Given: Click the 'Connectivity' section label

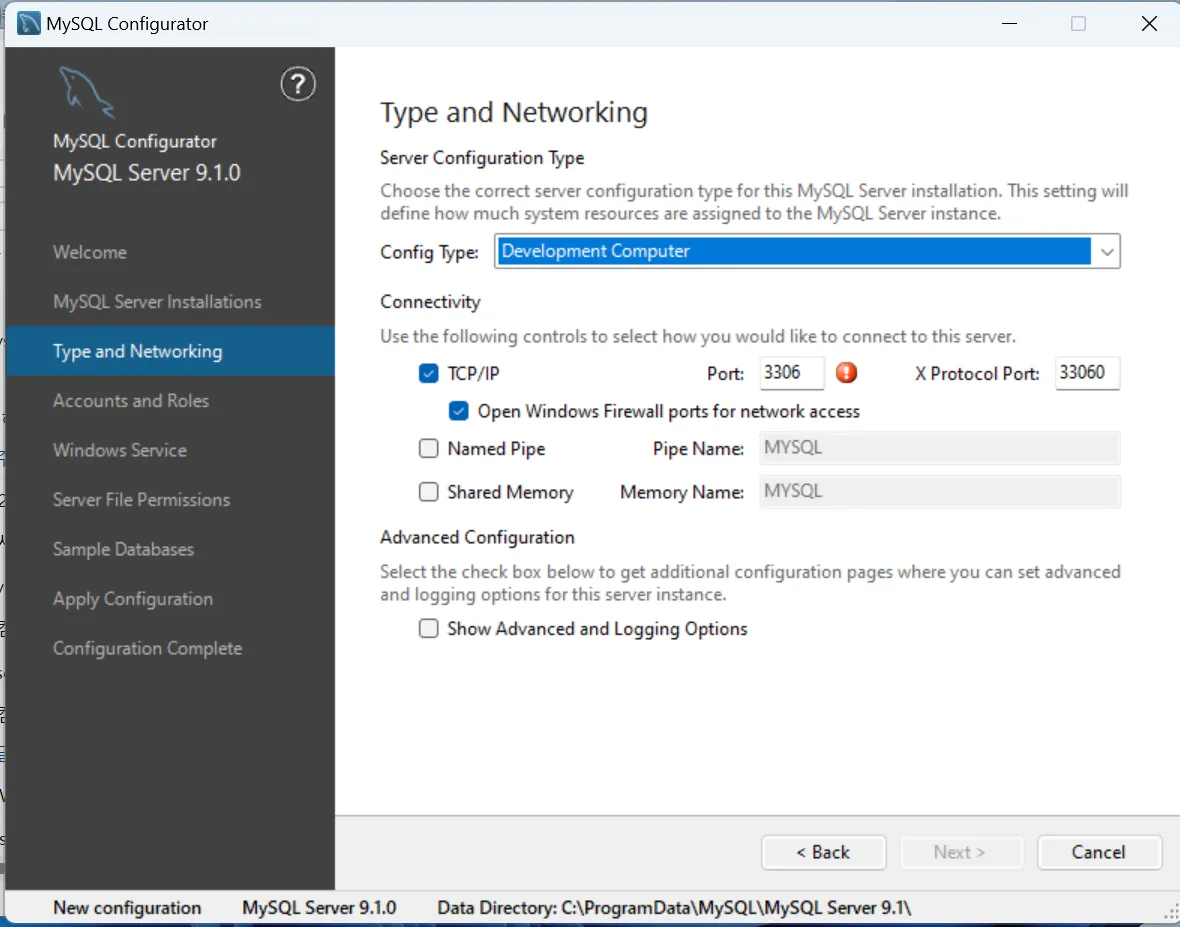Looking at the screenshot, I should pyautogui.click(x=430, y=302).
